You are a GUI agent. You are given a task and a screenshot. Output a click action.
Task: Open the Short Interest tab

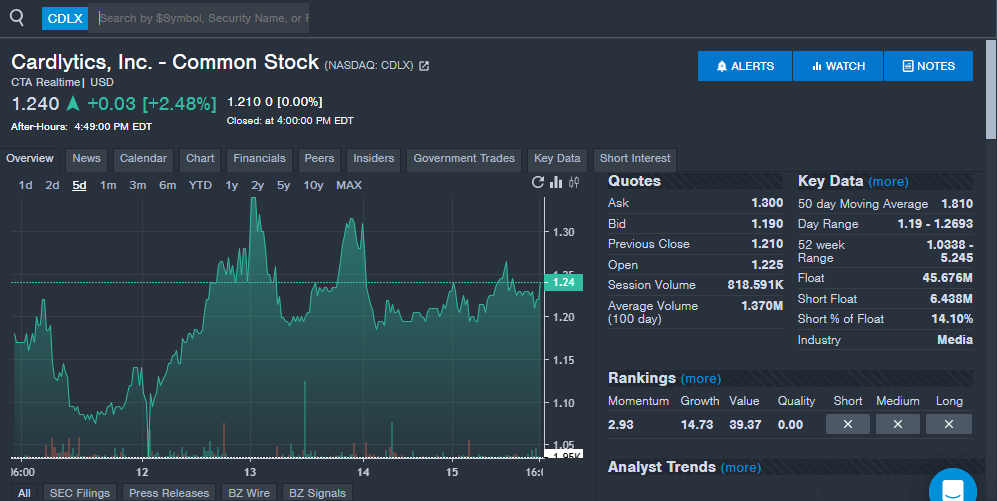pos(635,159)
